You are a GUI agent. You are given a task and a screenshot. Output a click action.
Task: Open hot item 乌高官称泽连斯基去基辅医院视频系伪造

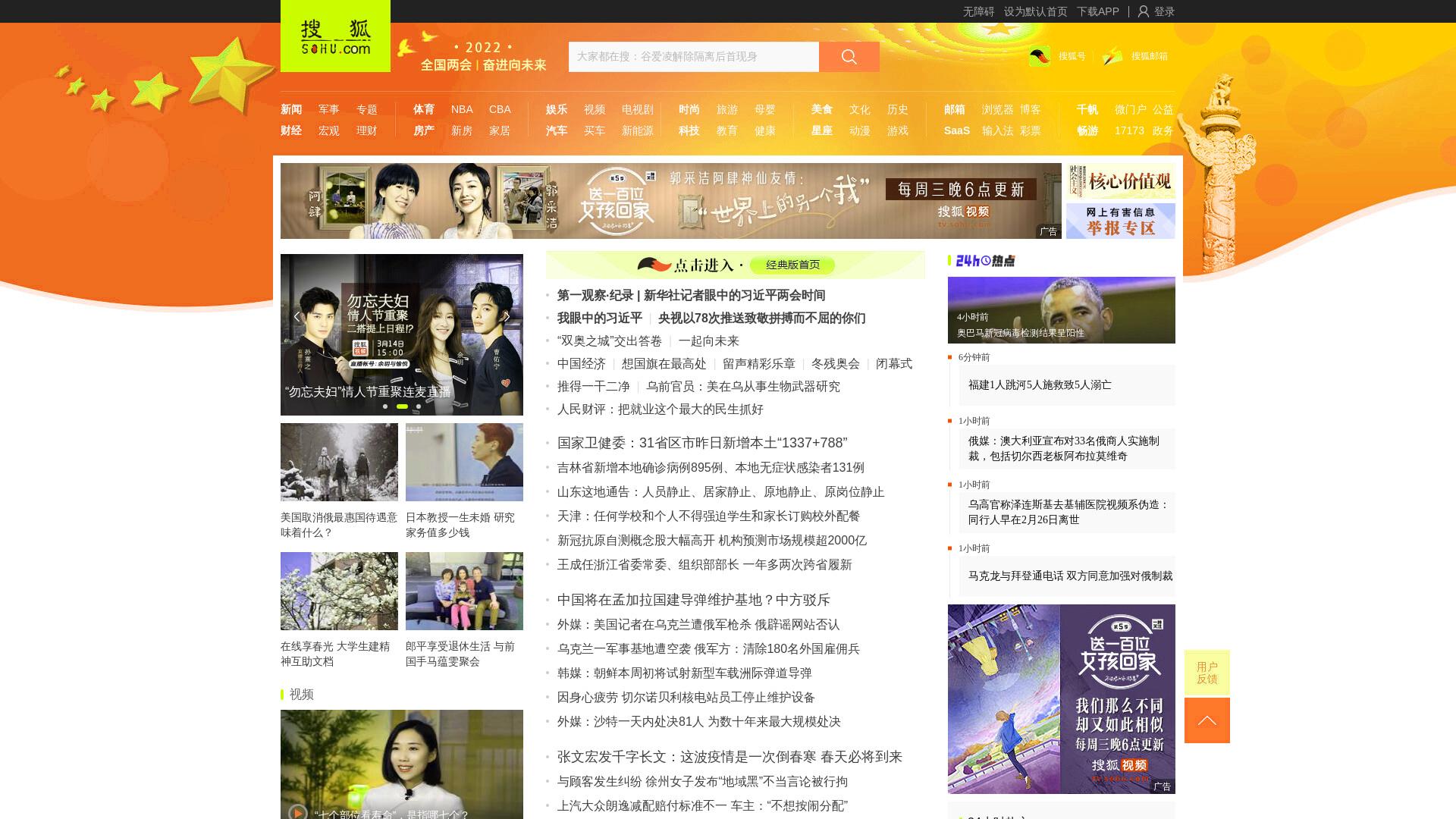(1068, 512)
